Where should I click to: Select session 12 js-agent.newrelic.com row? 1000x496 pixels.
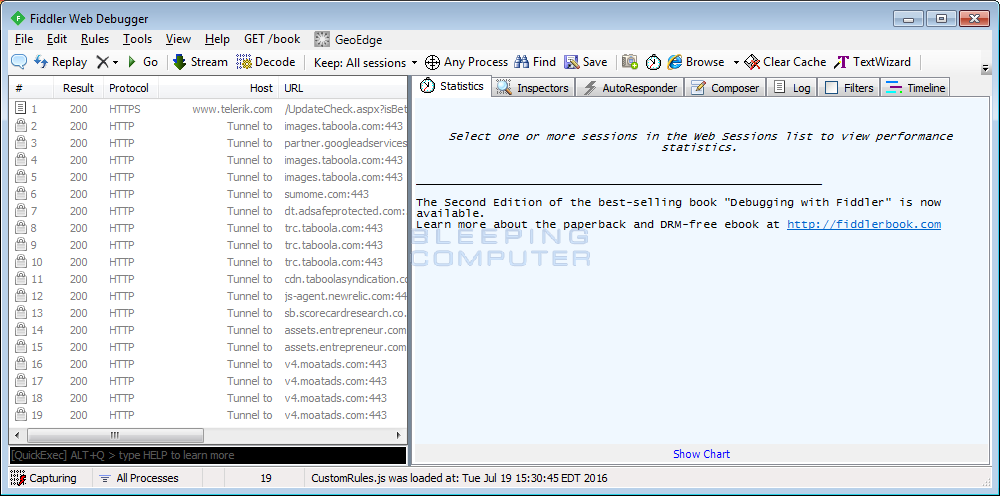click(208, 296)
